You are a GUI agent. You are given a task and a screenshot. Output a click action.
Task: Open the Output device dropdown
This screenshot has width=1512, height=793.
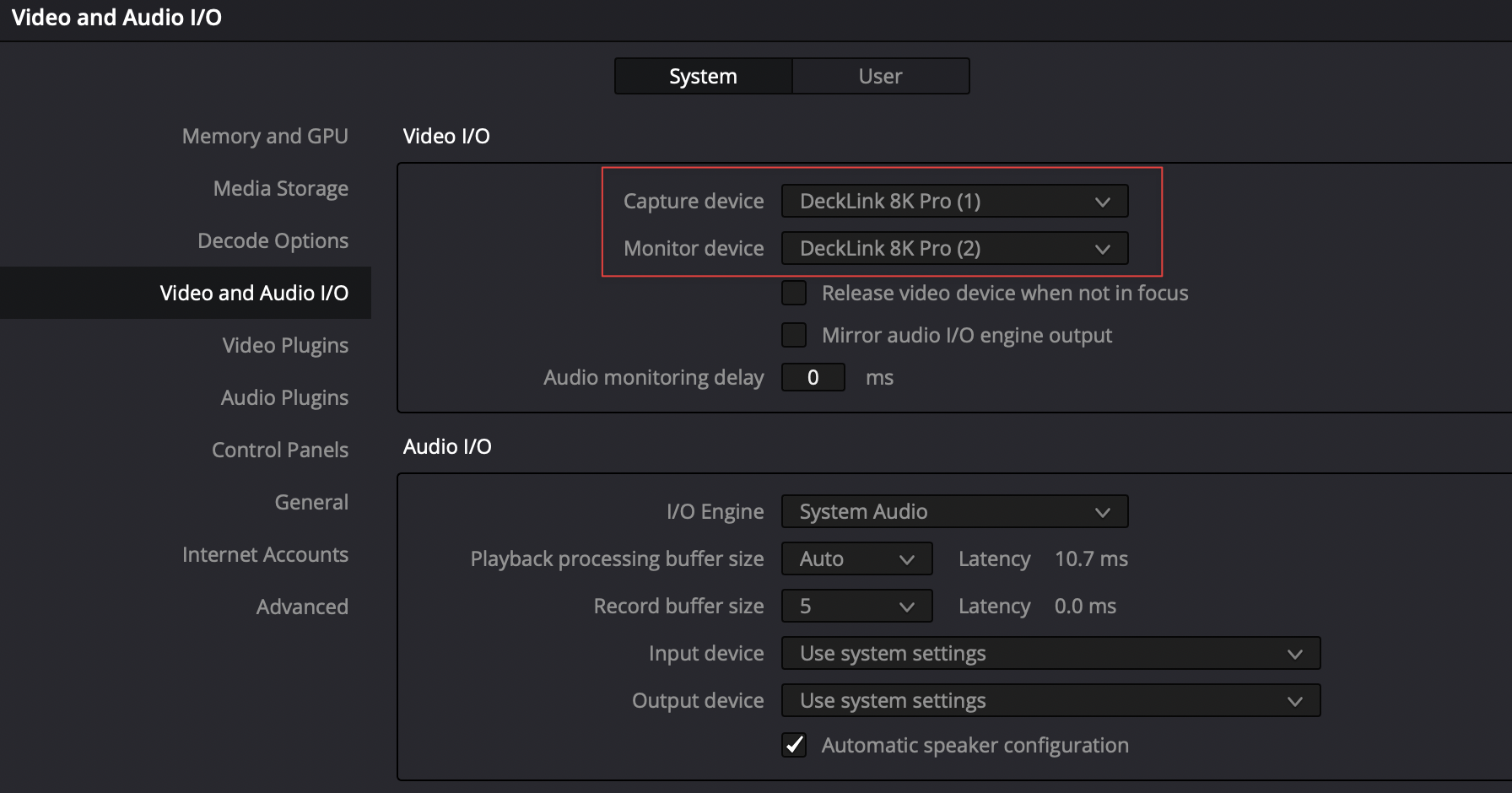pos(1050,700)
